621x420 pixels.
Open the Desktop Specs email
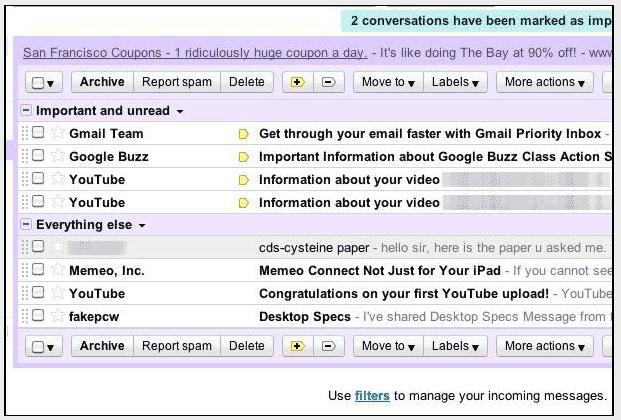click(x=305, y=316)
